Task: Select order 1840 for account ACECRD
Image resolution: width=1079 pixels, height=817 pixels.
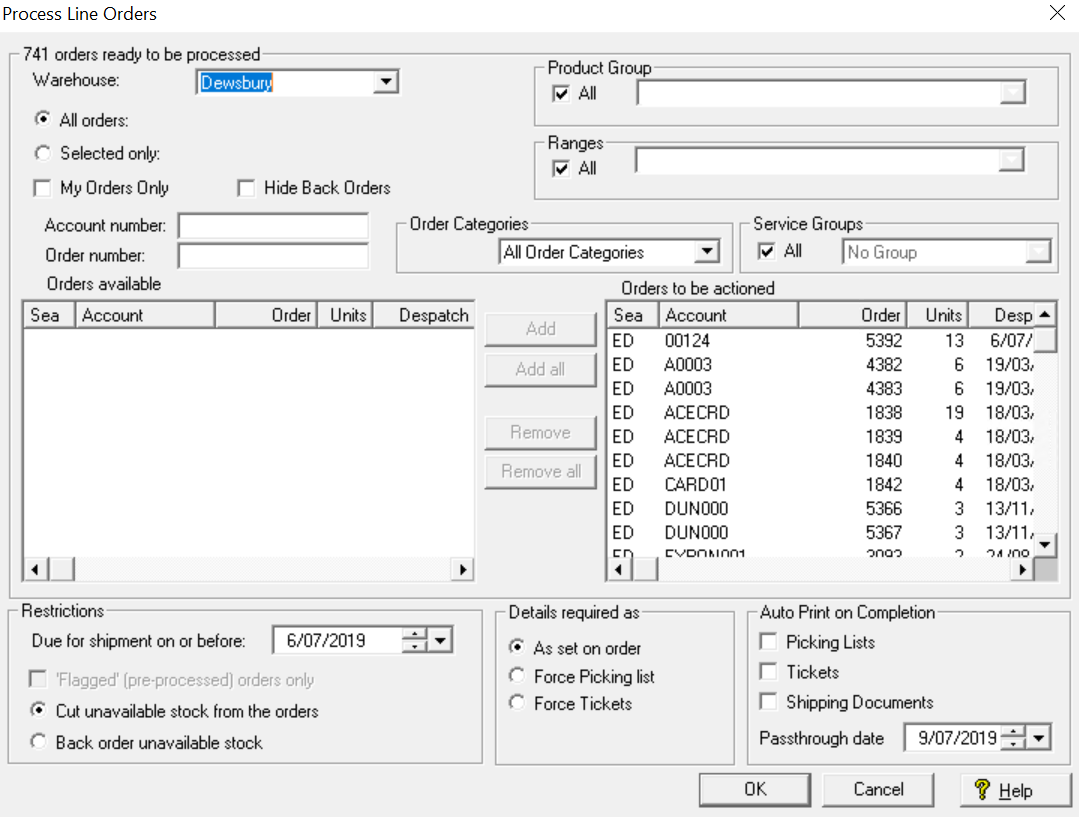Action: (822, 461)
